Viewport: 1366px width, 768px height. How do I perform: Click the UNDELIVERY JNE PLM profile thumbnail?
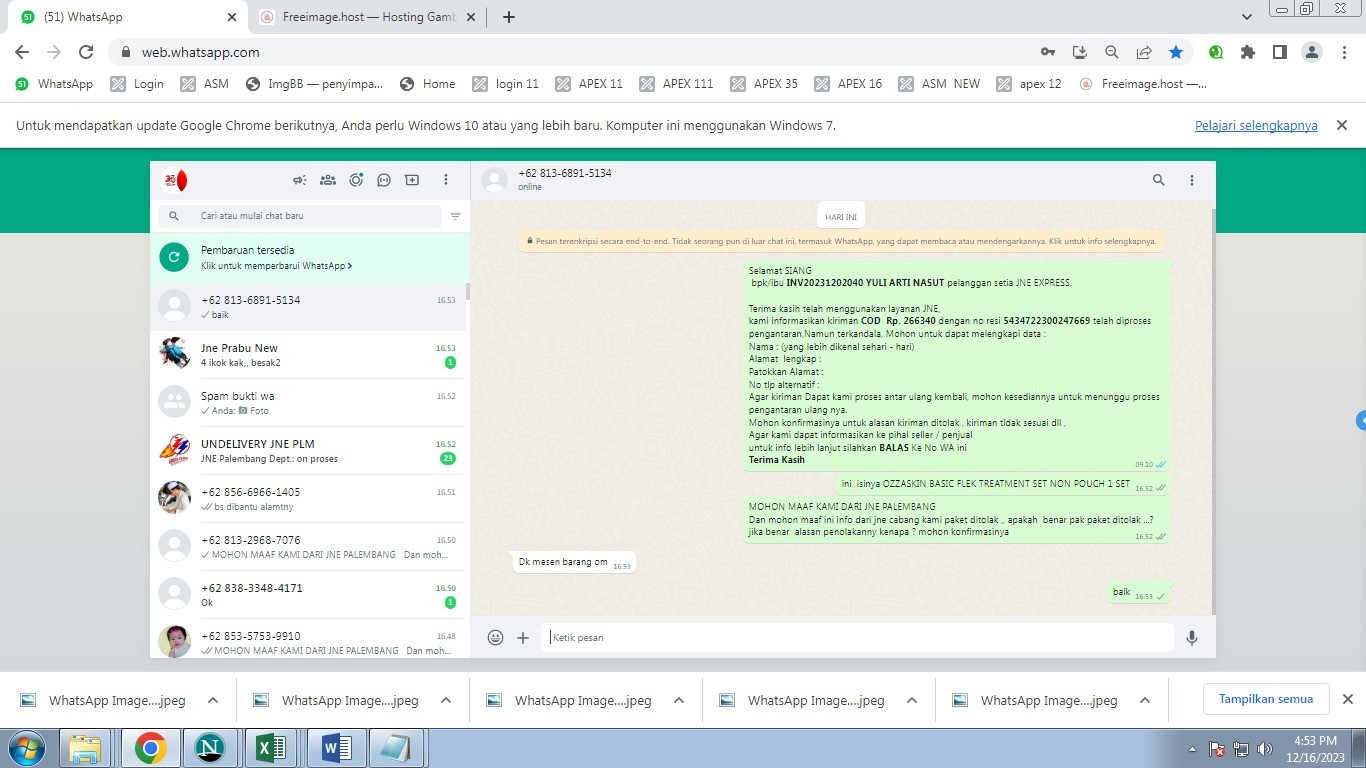(x=175, y=450)
